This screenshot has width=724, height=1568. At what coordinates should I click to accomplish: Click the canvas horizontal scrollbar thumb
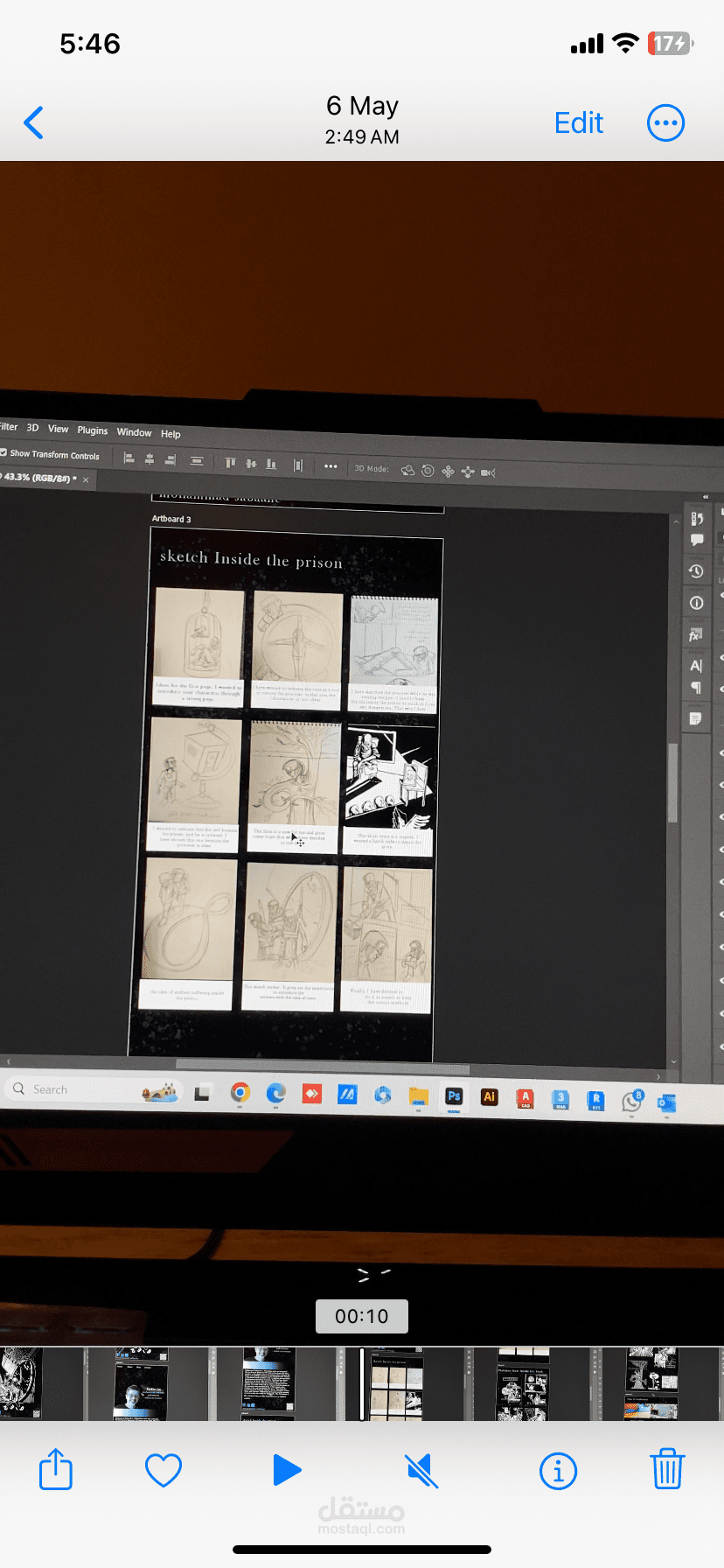click(x=323, y=1067)
